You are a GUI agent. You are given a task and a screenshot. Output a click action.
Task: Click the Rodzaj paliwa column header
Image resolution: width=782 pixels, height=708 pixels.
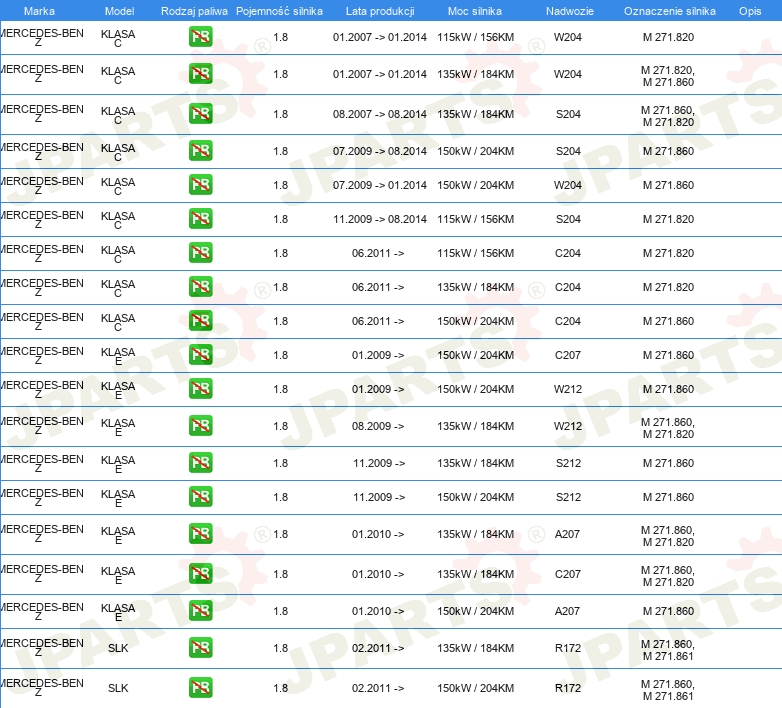[194, 10]
